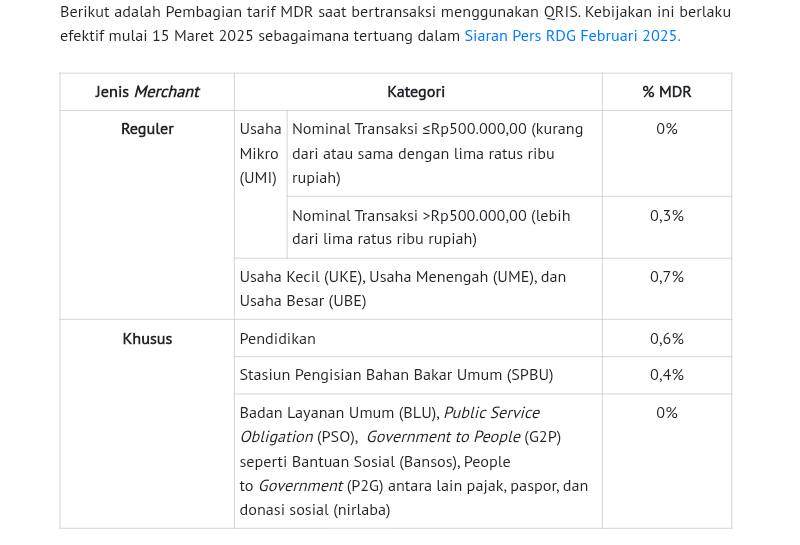Click the 0,4% MDR value

click(x=666, y=375)
